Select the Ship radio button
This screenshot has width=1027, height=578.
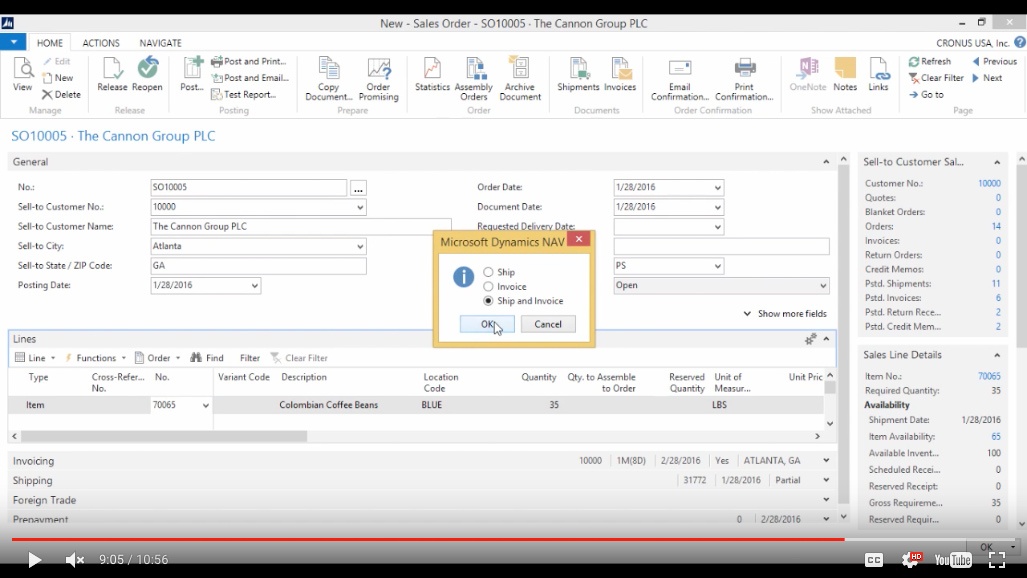point(488,272)
